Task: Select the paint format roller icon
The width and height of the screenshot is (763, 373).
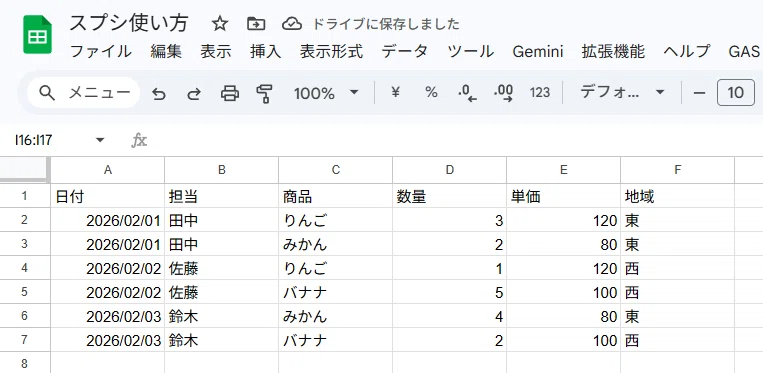Action: tap(264, 92)
